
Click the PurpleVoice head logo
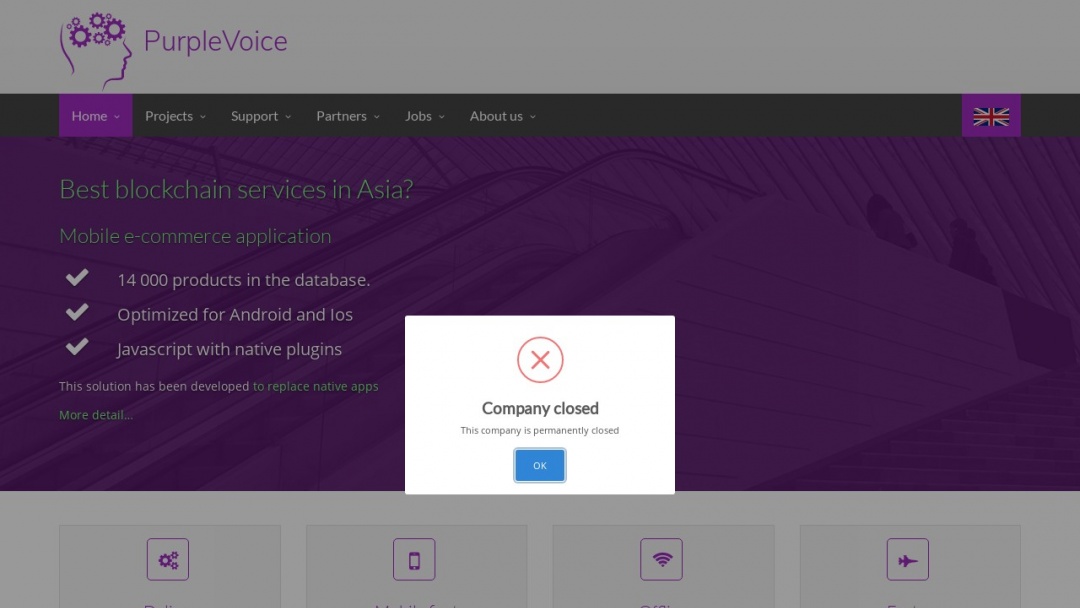(x=95, y=47)
